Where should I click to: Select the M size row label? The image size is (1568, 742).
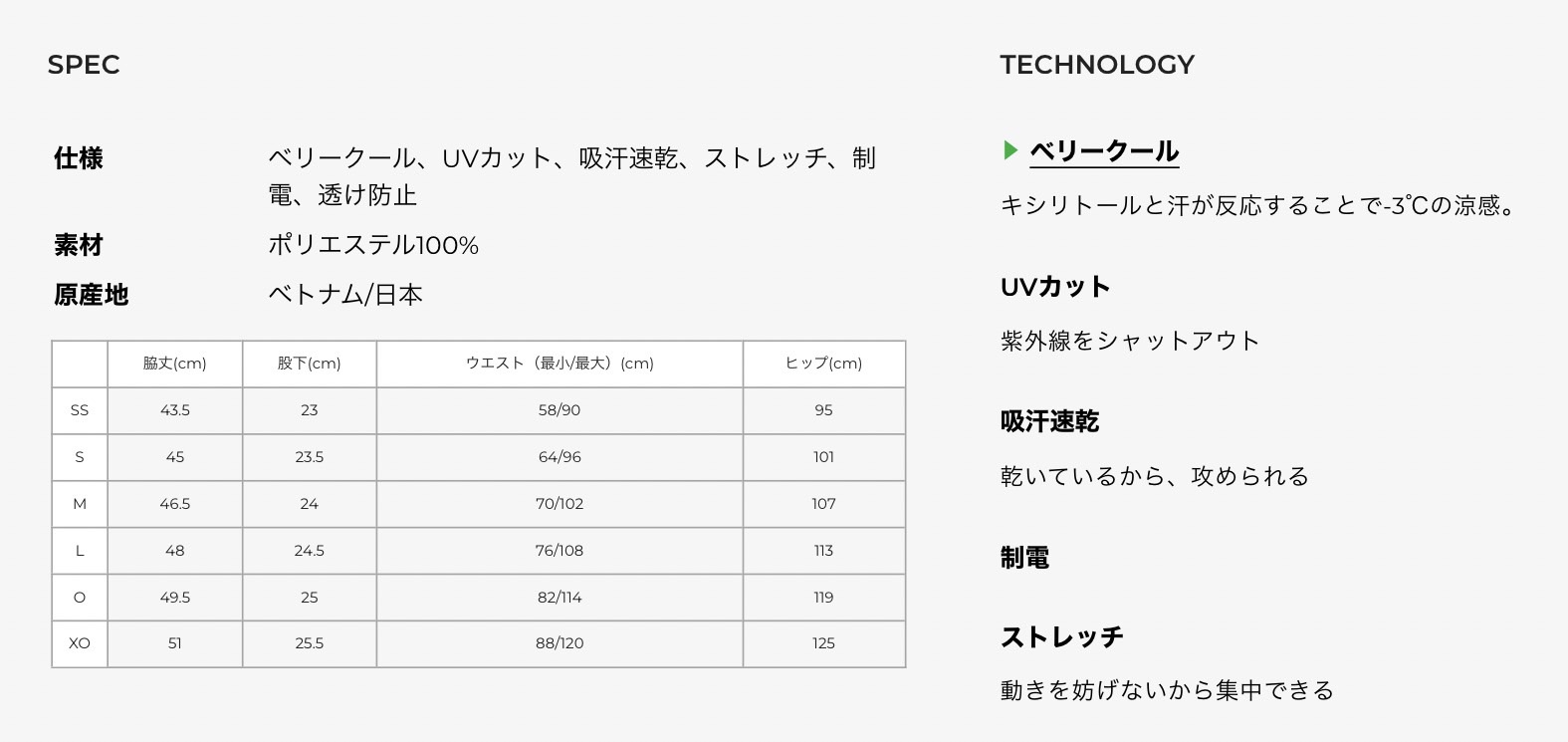(x=80, y=504)
